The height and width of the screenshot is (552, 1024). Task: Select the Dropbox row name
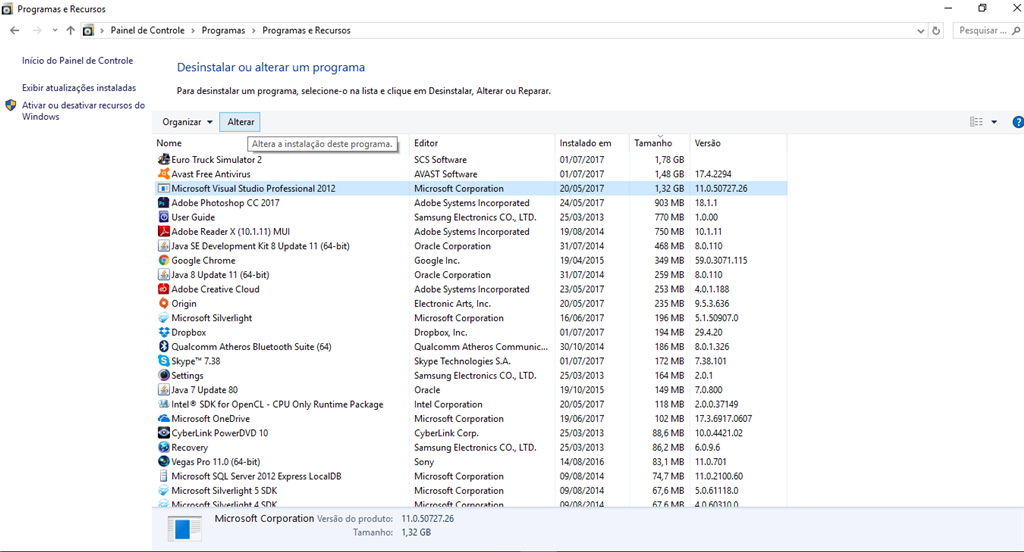point(189,332)
